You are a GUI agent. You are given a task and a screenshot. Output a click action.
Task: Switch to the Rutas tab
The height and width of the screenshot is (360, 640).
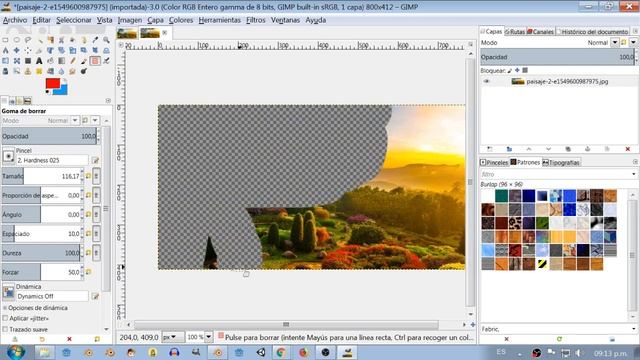pos(515,31)
